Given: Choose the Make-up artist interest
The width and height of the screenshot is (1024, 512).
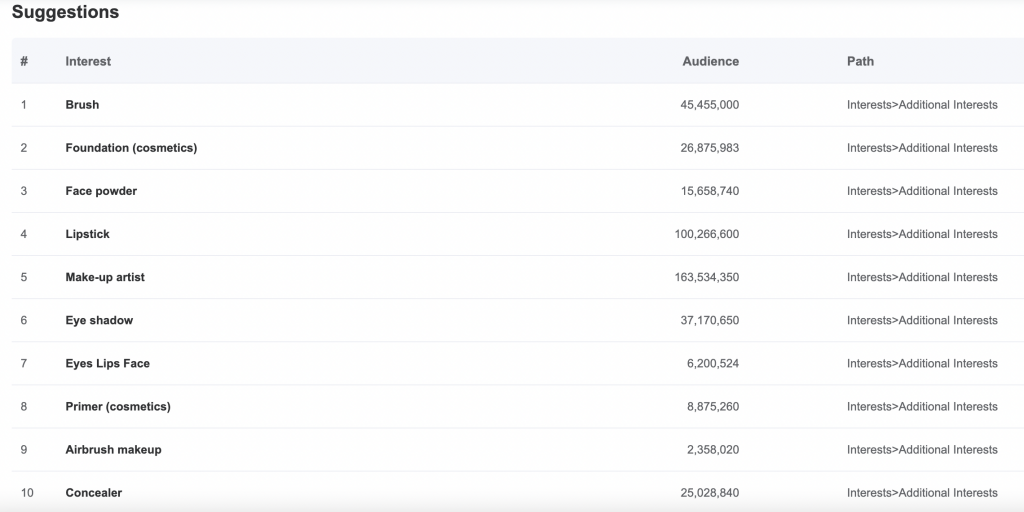Looking at the screenshot, I should pyautogui.click(x=105, y=277).
